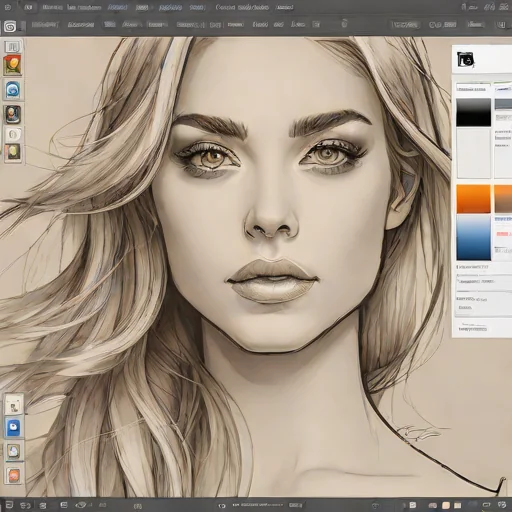Open the third blue-highlighted menu in top bar
This screenshot has width=512, height=512.
point(117,7)
